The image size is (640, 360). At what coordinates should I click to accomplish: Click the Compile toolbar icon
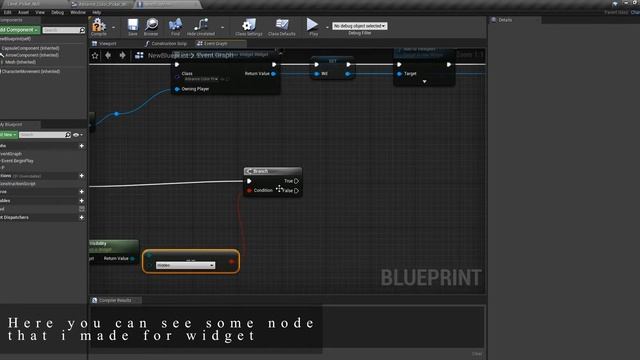coord(98,25)
